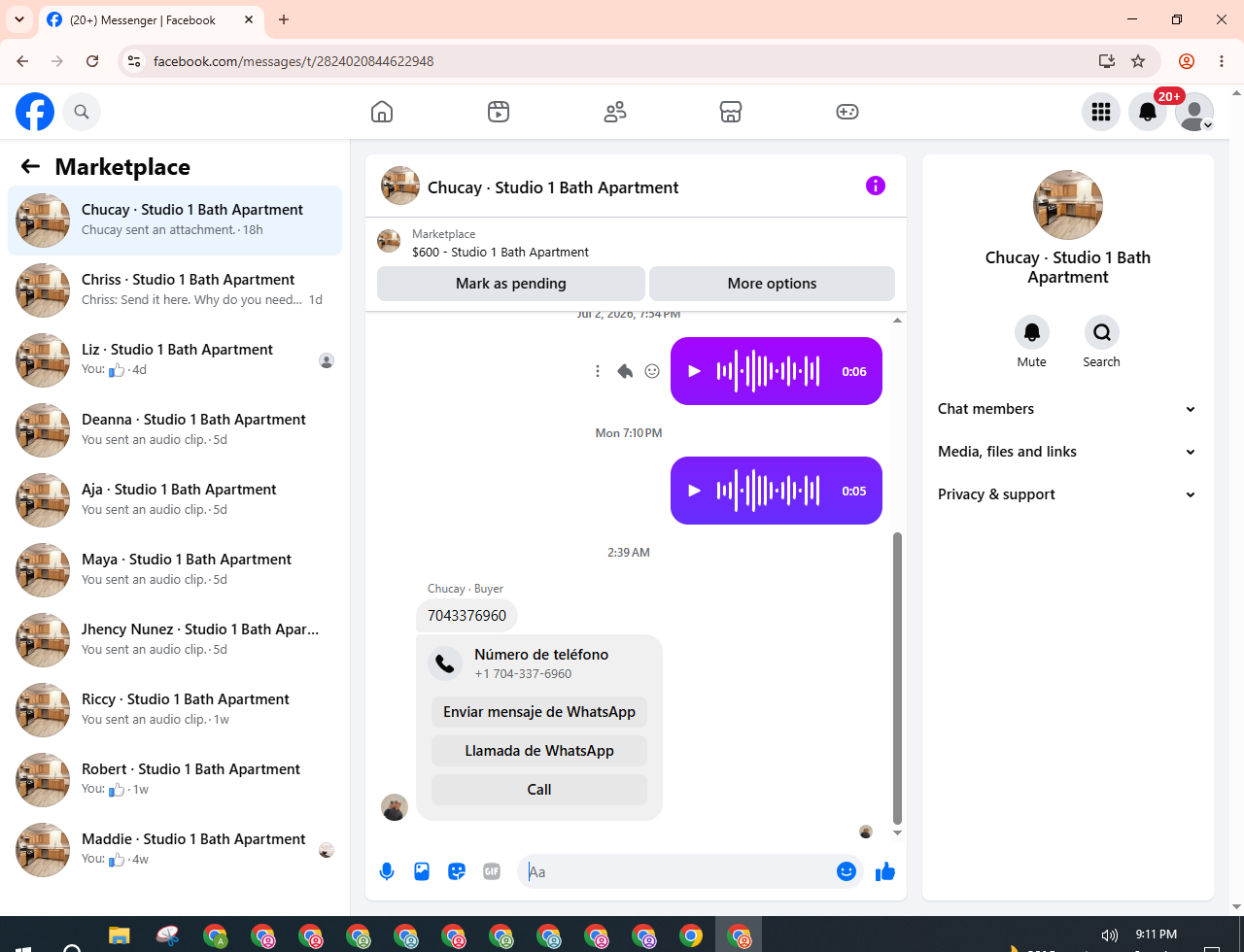Send a thumbs-up like

[885, 871]
